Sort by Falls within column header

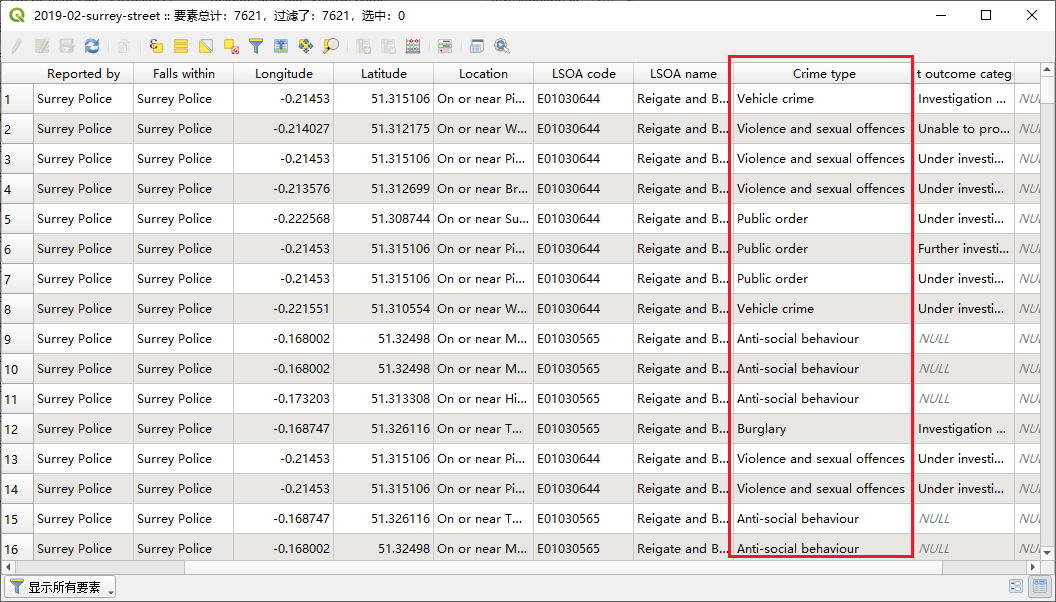[x=184, y=73]
